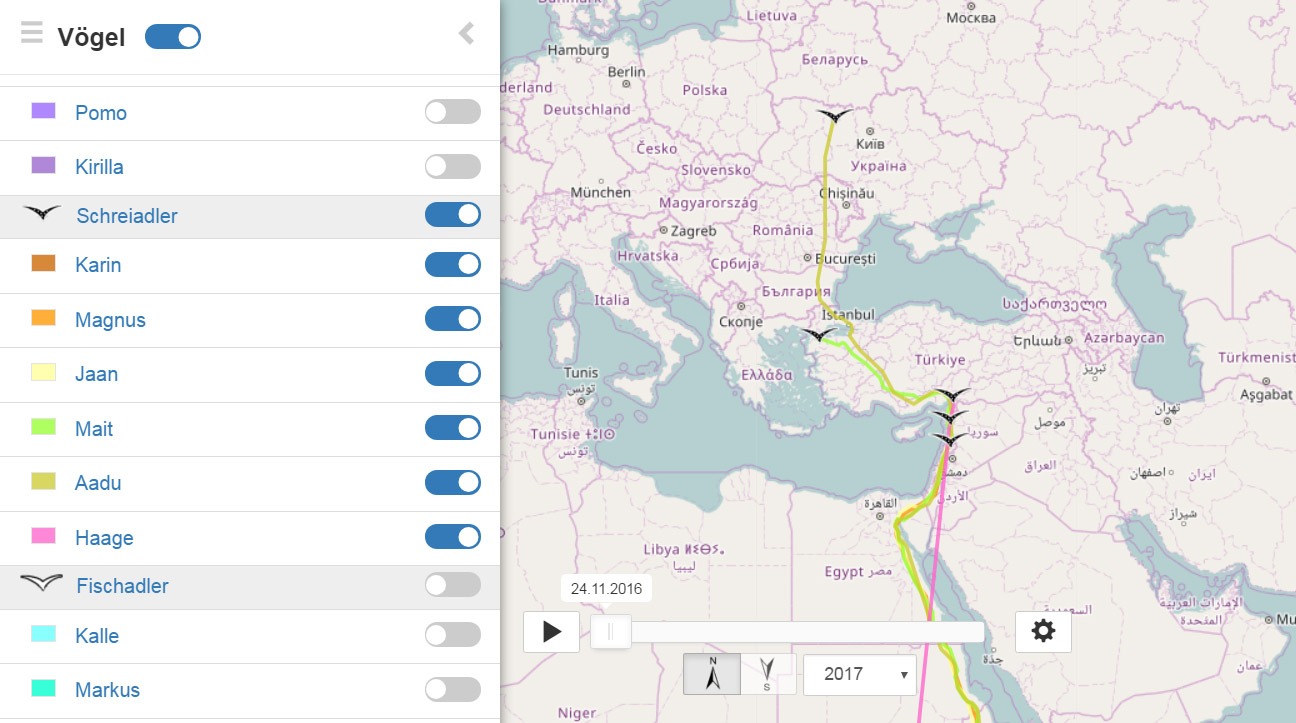Click the timeline slider handle
This screenshot has width=1296, height=723.
(x=610, y=632)
